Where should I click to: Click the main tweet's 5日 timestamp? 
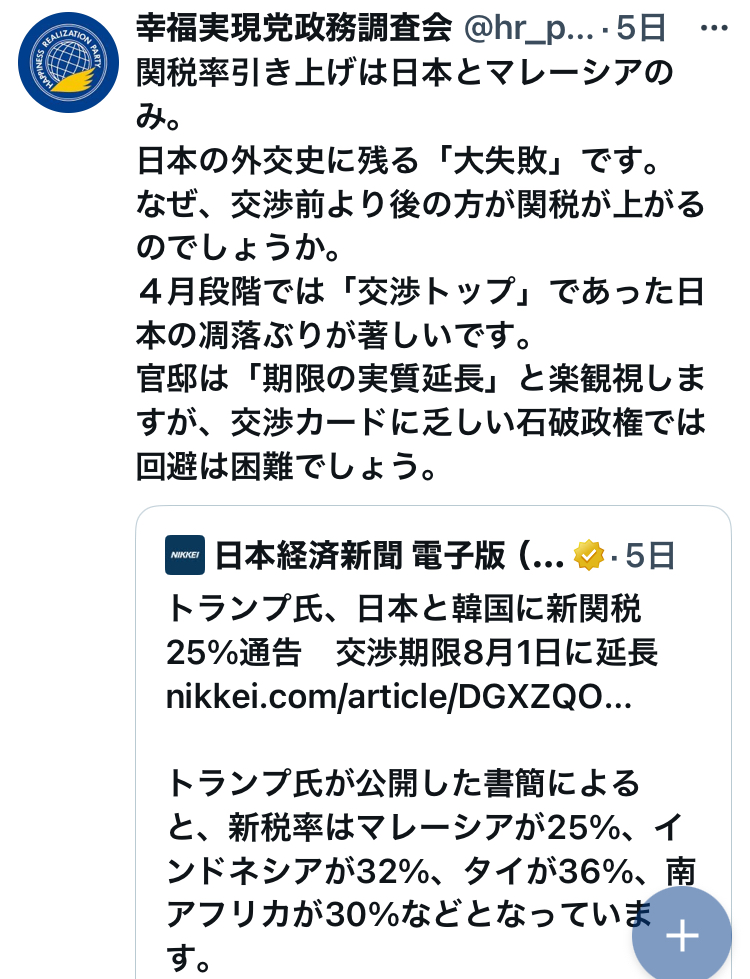click(x=641, y=29)
